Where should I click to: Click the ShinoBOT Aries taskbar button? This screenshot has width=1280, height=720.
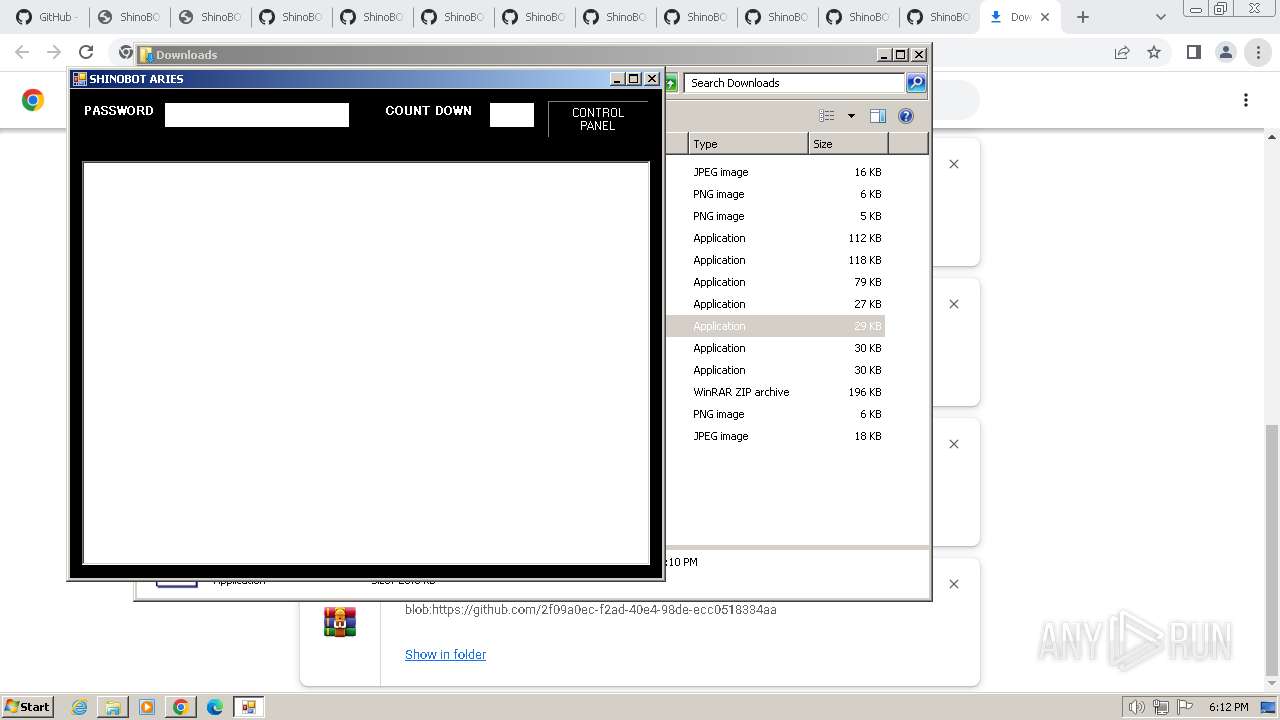pyautogui.click(x=249, y=707)
